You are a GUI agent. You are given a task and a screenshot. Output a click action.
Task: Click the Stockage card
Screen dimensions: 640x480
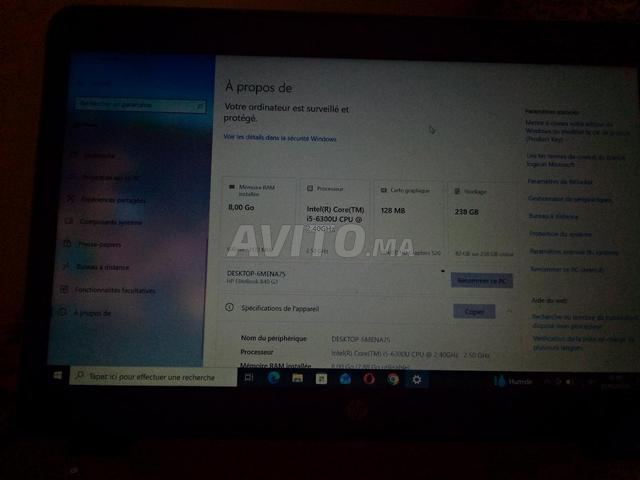[482, 221]
